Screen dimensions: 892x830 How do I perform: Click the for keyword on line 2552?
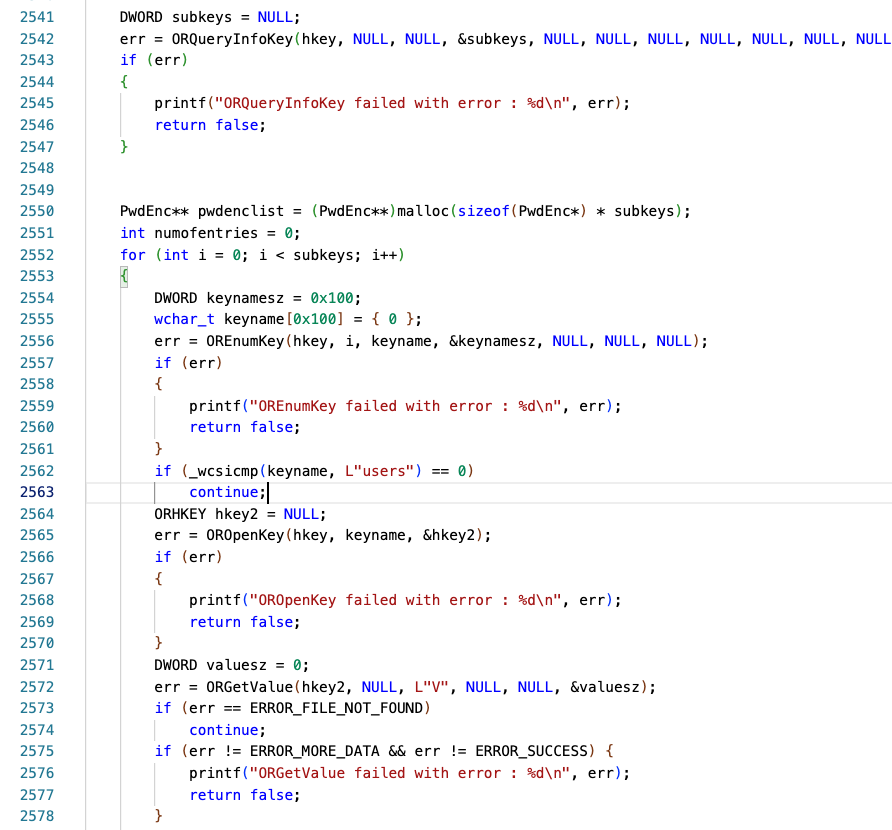tap(132, 255)
